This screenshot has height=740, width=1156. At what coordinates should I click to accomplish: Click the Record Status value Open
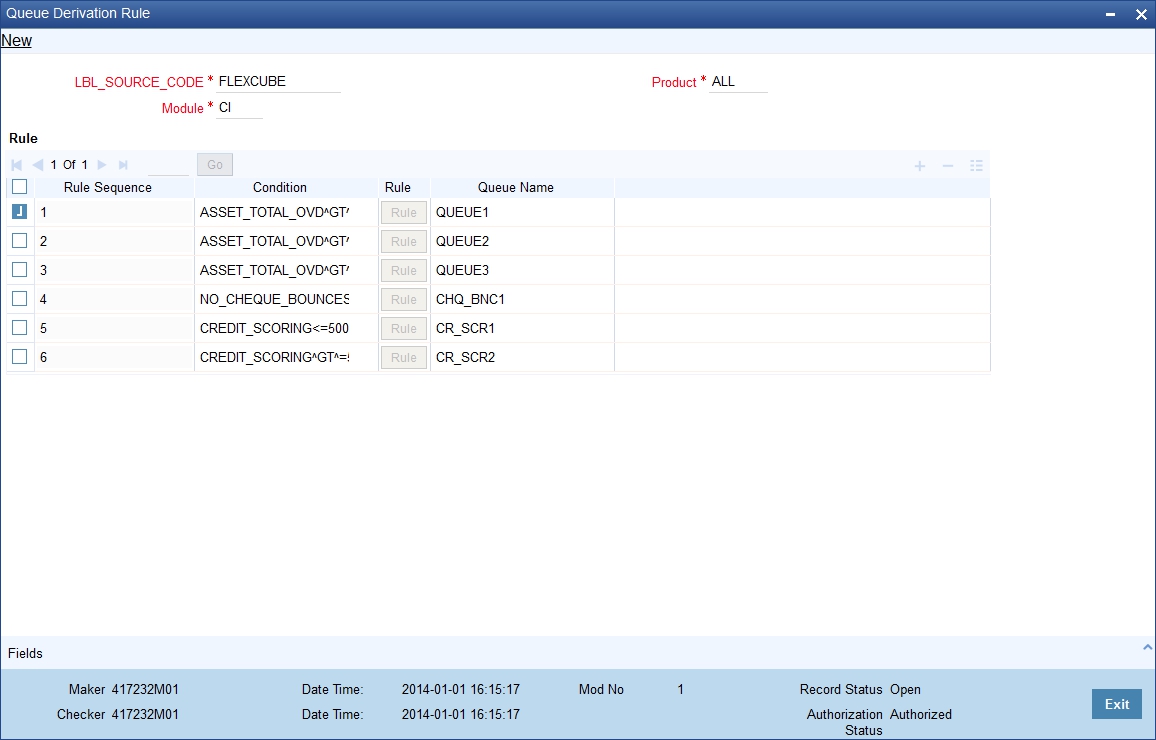[x=905, y=690]
